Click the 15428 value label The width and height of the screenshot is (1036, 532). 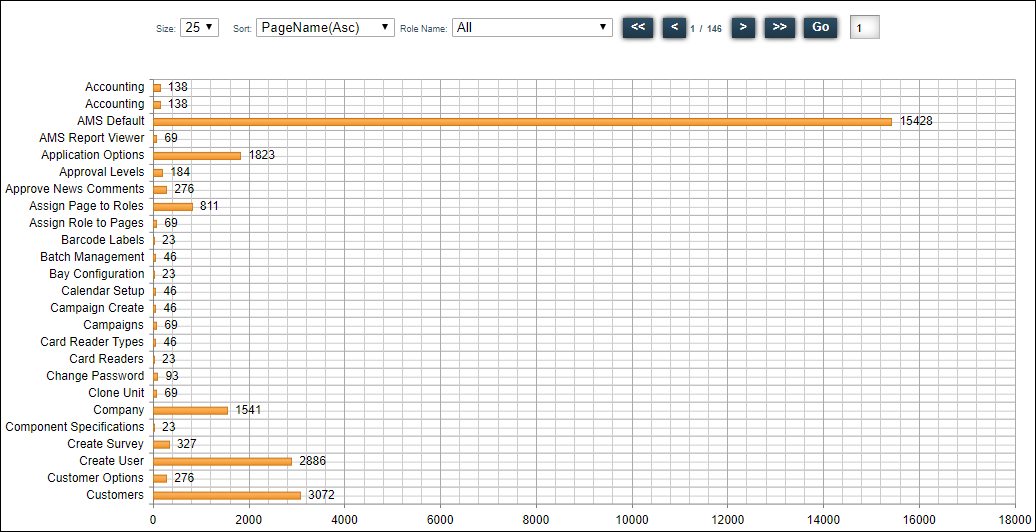point(916,121)
